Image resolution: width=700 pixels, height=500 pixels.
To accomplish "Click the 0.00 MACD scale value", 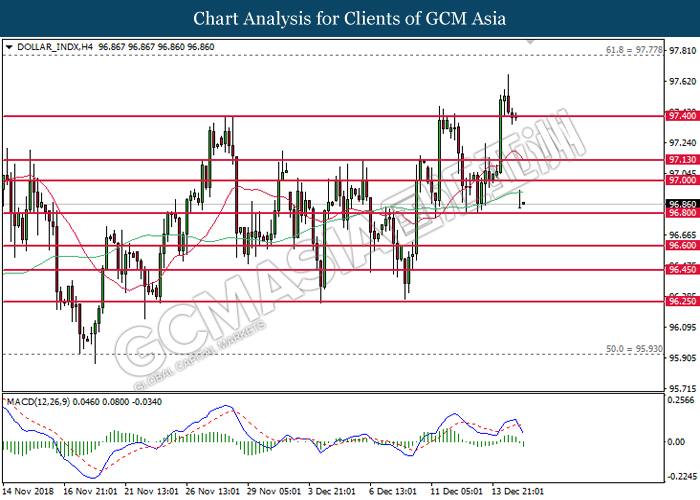I will click(676, 442).
